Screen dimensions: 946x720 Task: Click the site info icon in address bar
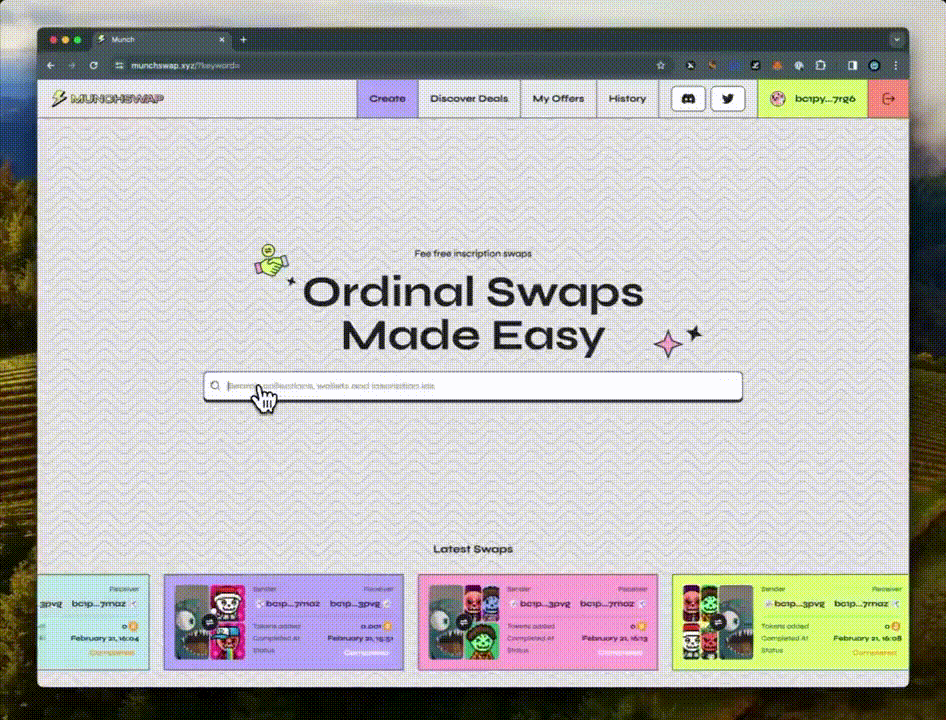coord(119,66)
